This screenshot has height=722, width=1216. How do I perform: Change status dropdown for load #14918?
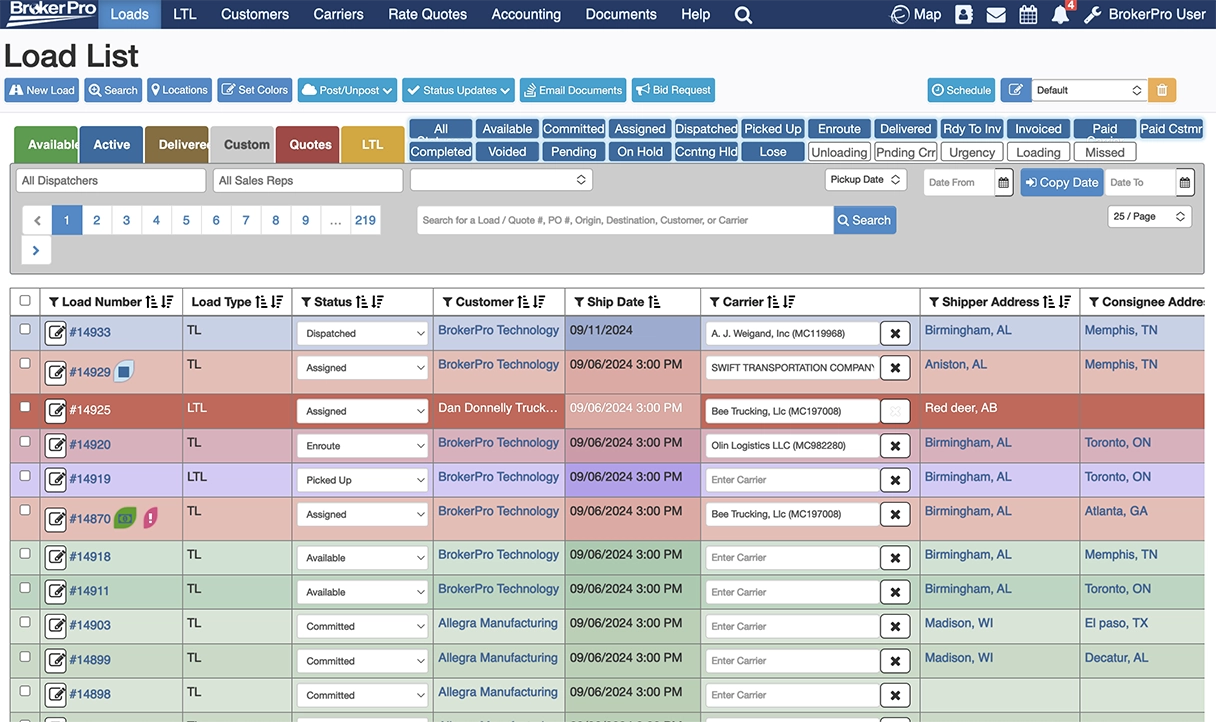(x=361, y=556)
